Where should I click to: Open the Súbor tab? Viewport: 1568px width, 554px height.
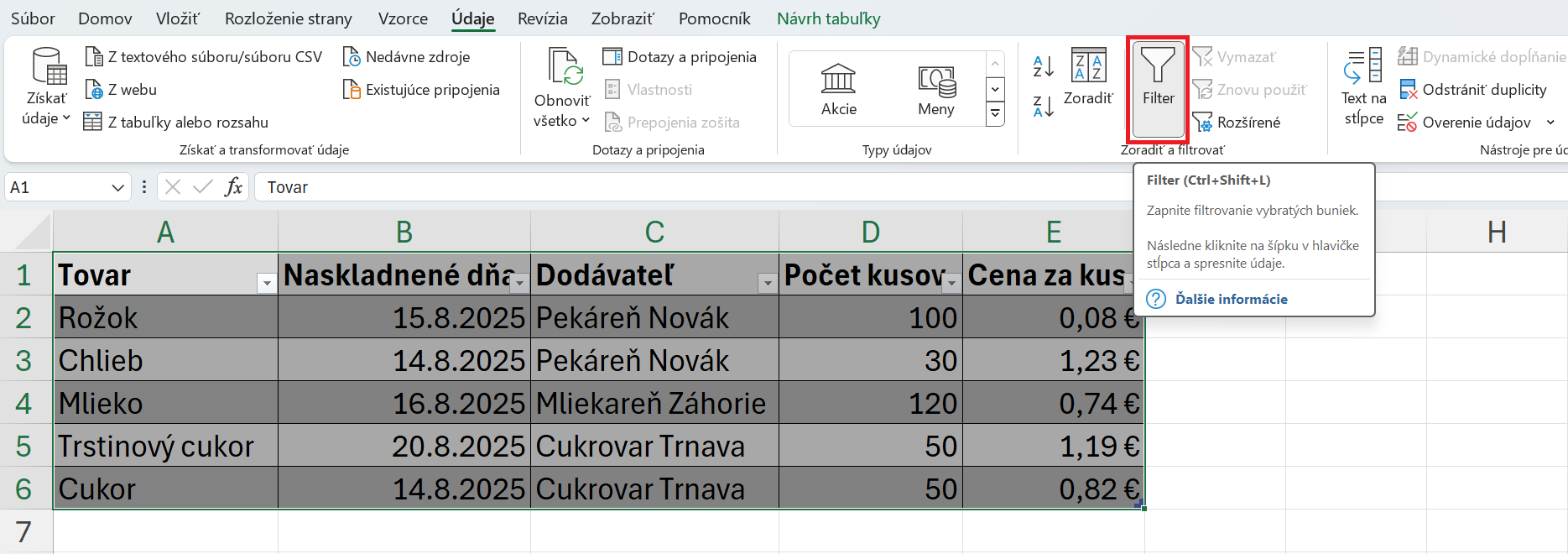point(33,18)
